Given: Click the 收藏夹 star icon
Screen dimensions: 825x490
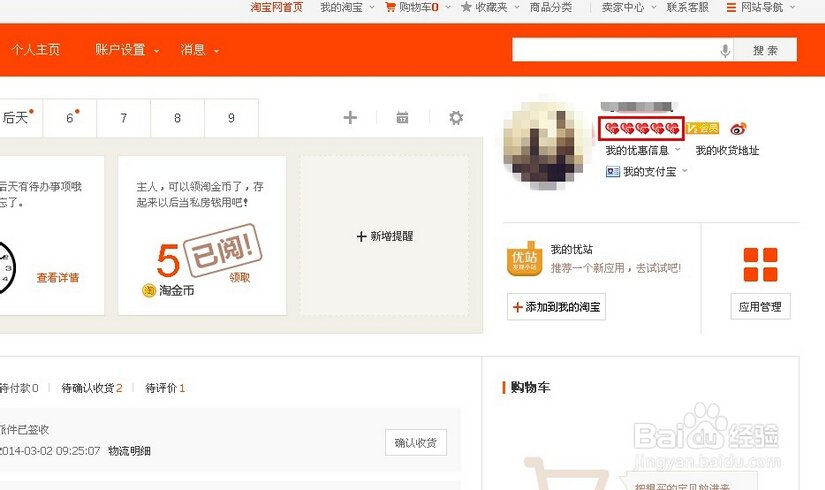Looking at the screenshot, I should [466, 7].
